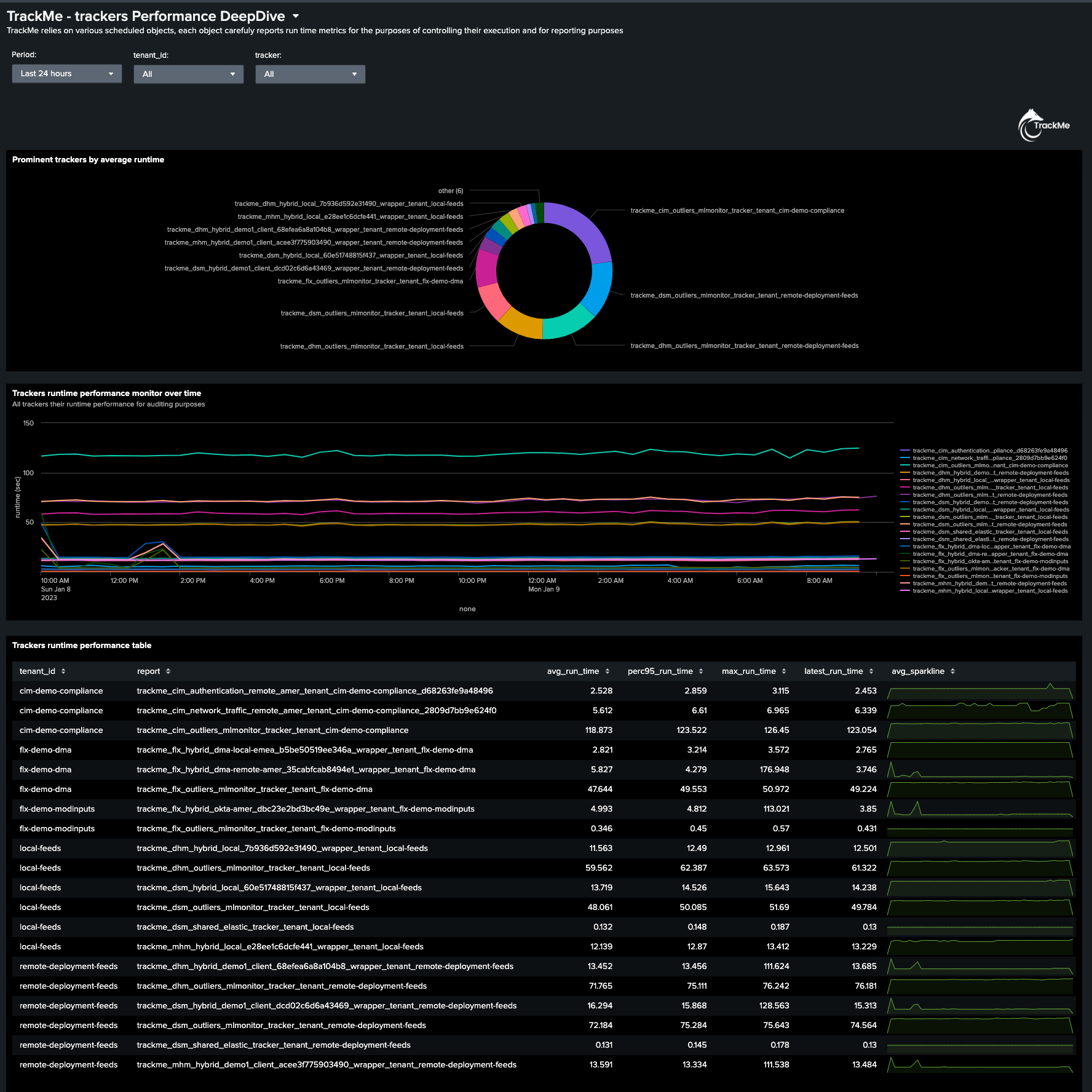Viewport: 1092px width, 1092px height.
Task: Sort table by report column icon
Action: (168, 671)
